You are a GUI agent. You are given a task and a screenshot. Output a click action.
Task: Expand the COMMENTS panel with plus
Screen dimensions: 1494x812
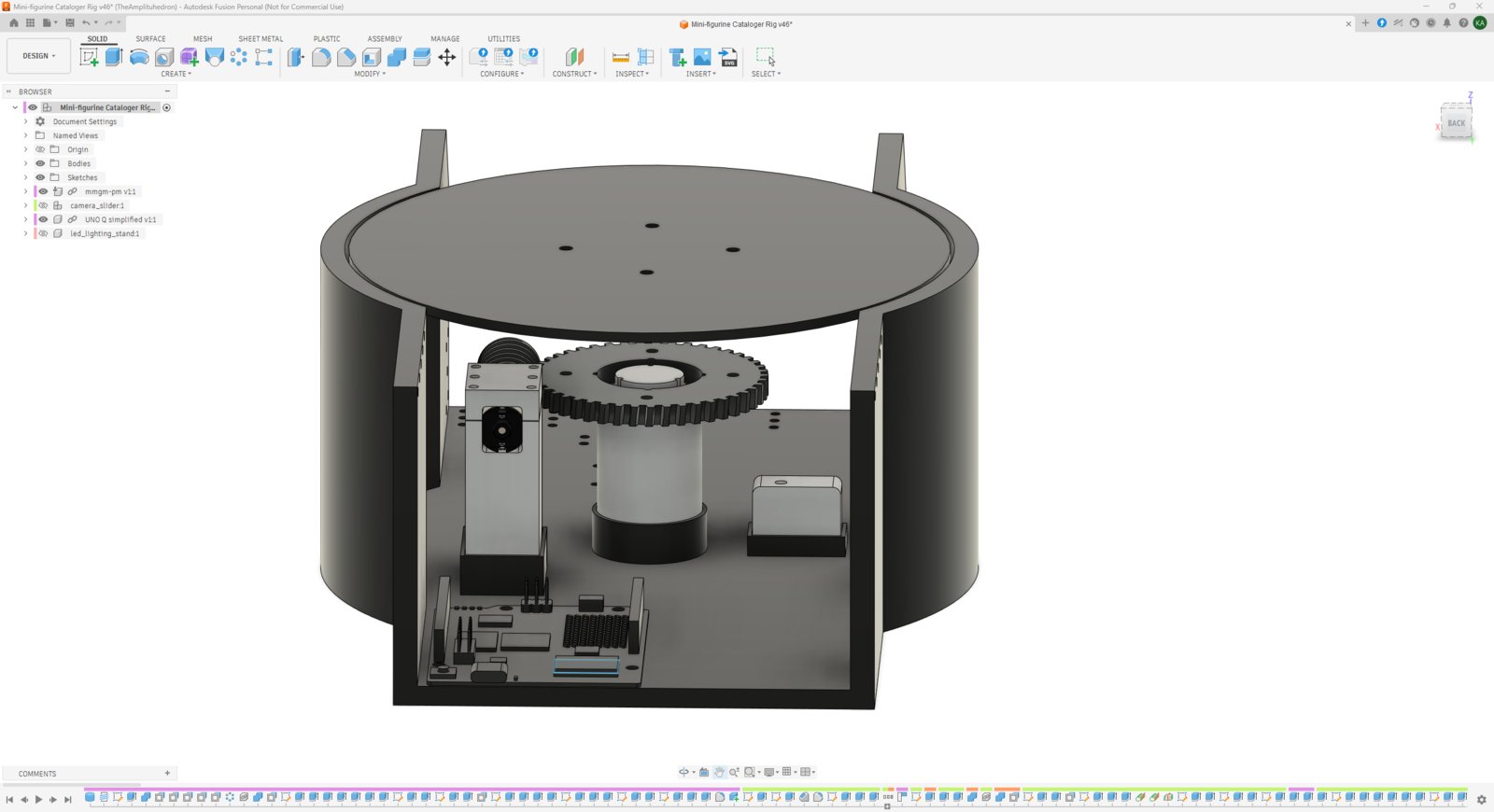(167, 773)
